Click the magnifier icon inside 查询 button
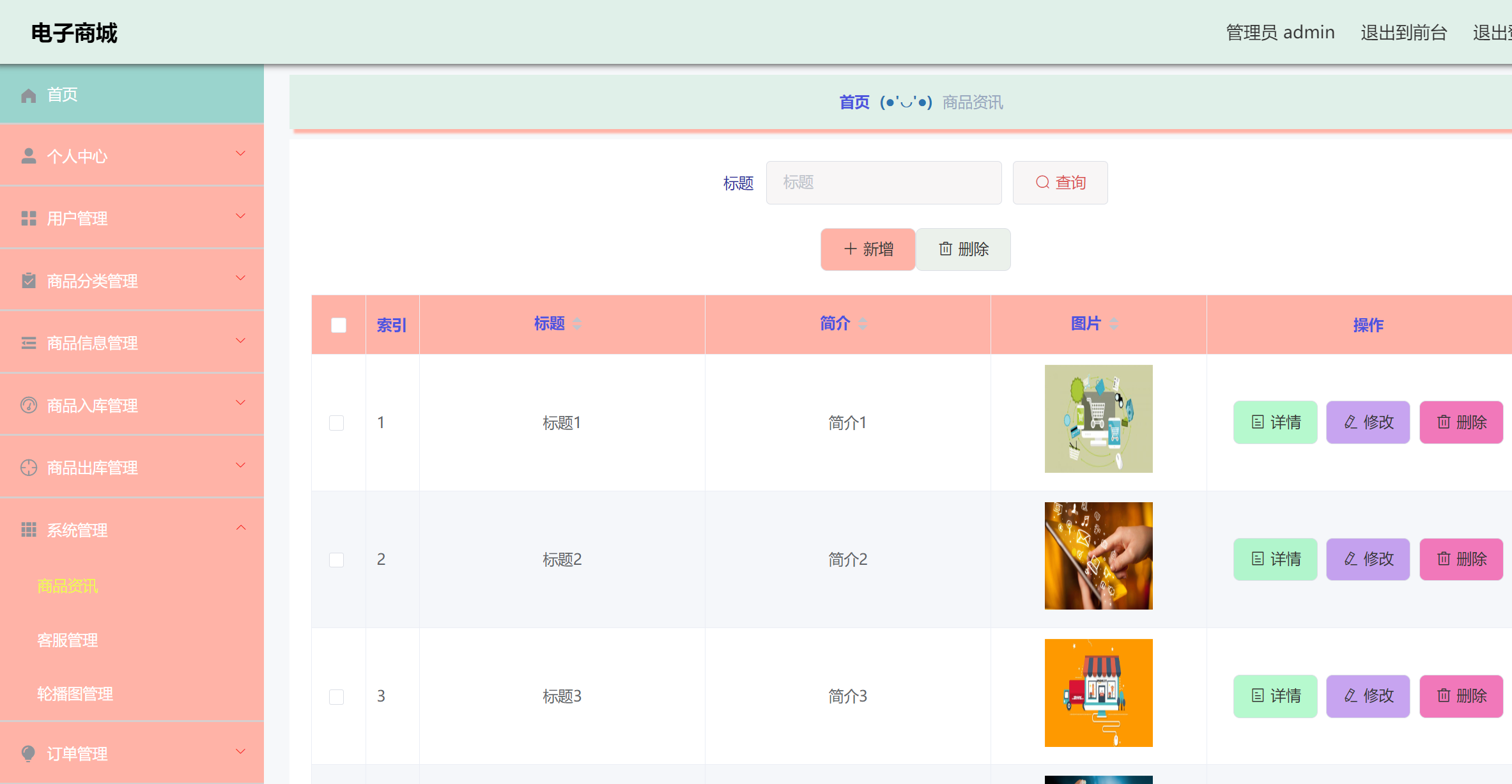The height and width of the screenshot is (784, 1512). (1042, 182)
